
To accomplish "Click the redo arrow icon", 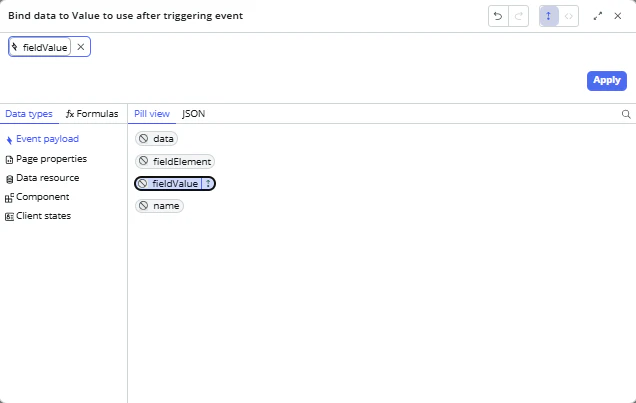I will click(x=518, y=16).
